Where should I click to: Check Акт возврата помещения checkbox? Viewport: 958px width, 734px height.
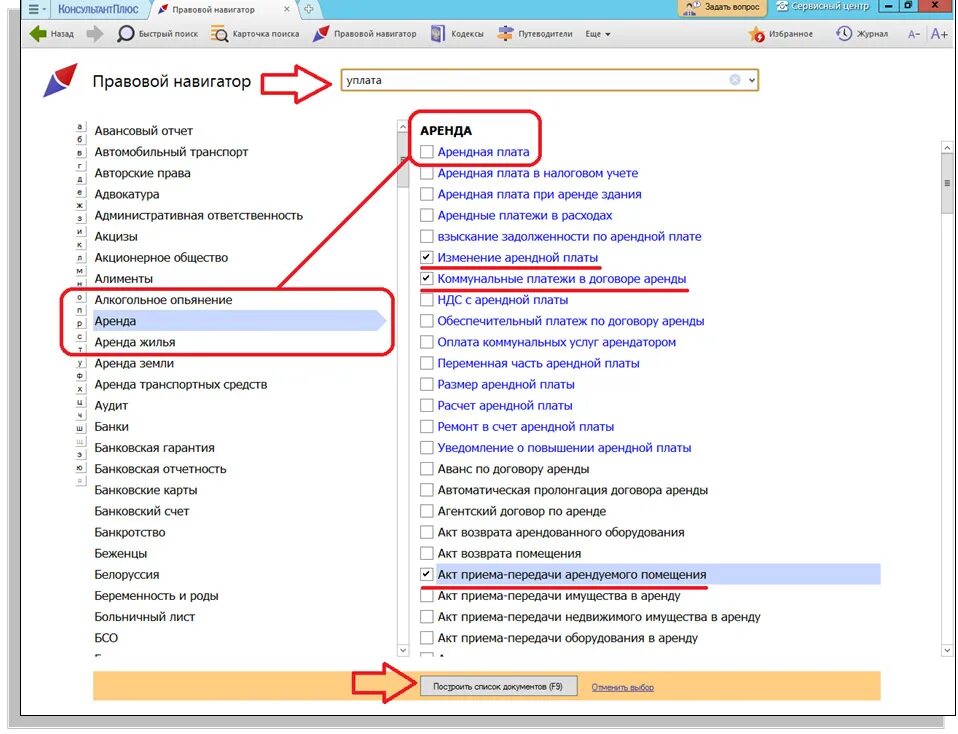[x=426, y=553]
